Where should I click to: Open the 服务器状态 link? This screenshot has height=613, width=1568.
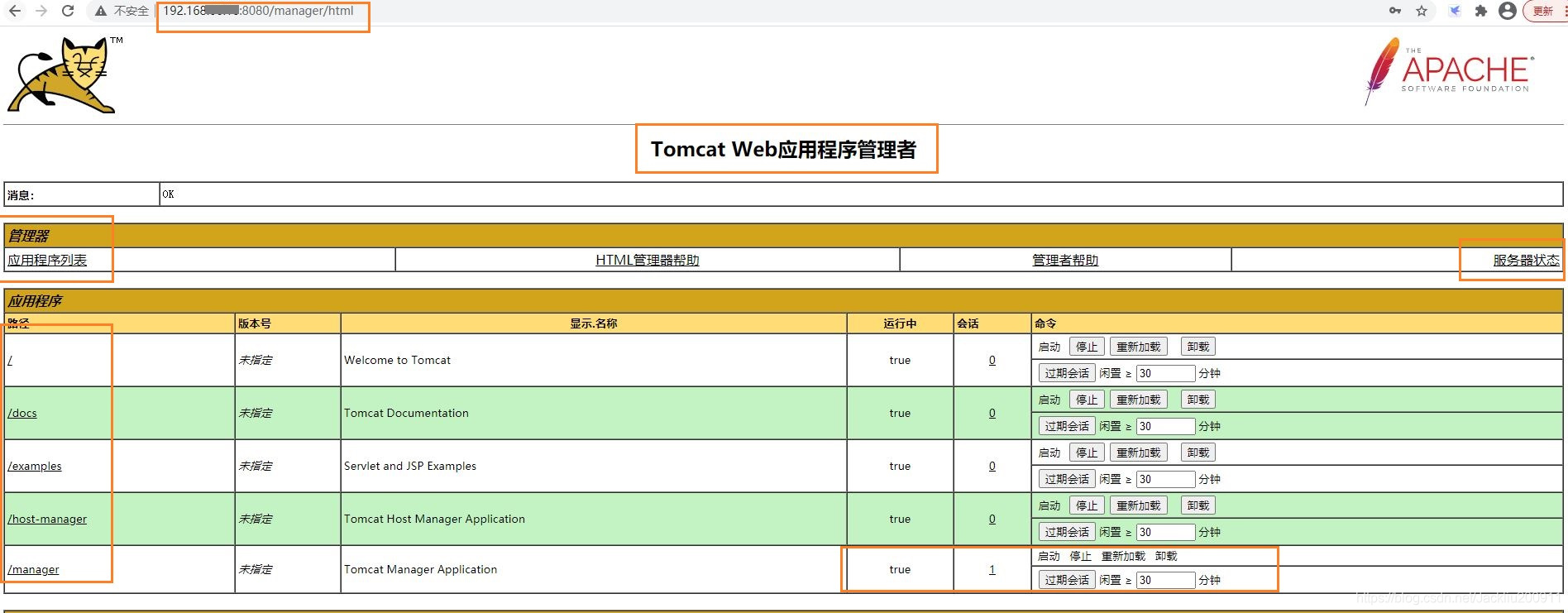click(x=1526, y=260)
